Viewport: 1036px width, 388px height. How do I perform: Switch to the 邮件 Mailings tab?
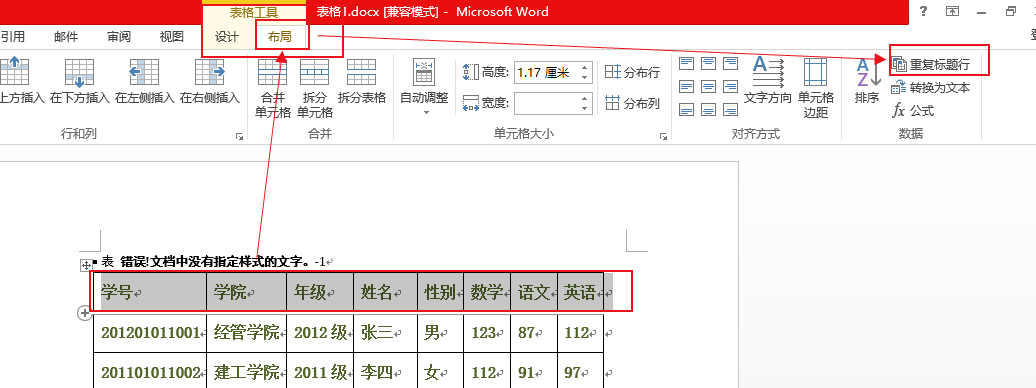(66, 37)
